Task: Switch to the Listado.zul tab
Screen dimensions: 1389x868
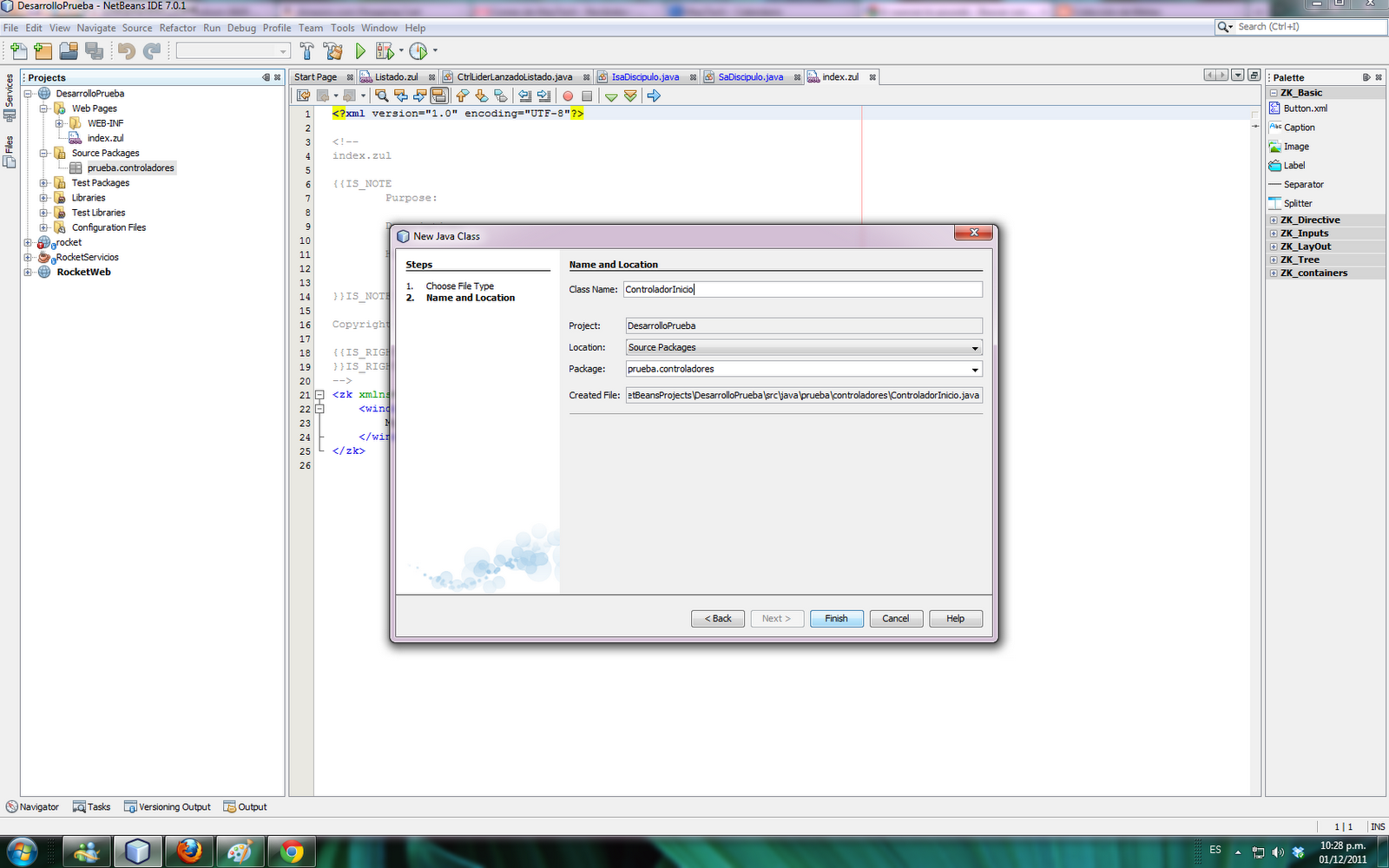Action: coord(396,77)
